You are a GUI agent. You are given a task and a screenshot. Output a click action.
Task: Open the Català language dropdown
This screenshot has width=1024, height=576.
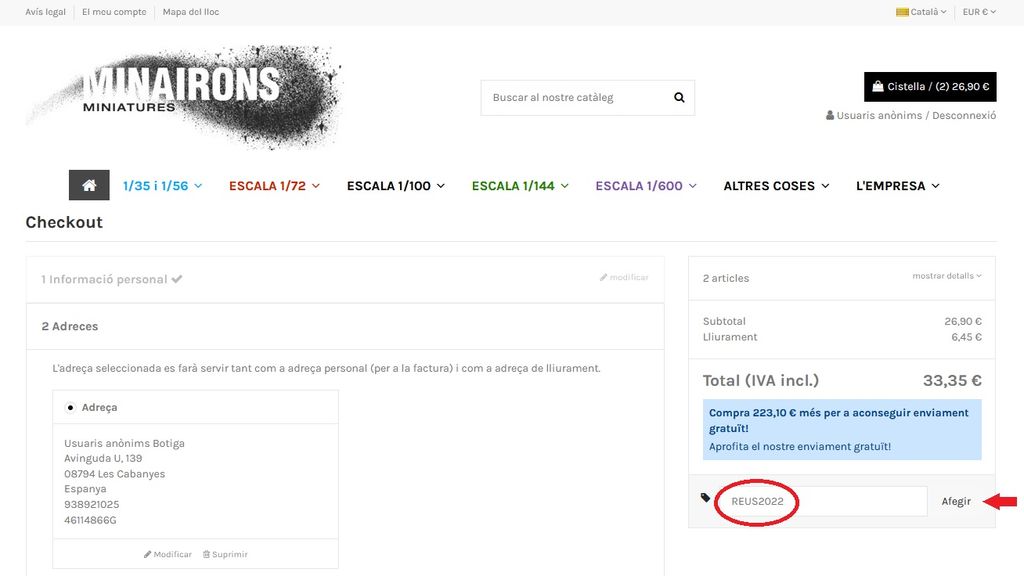[921, 12]
